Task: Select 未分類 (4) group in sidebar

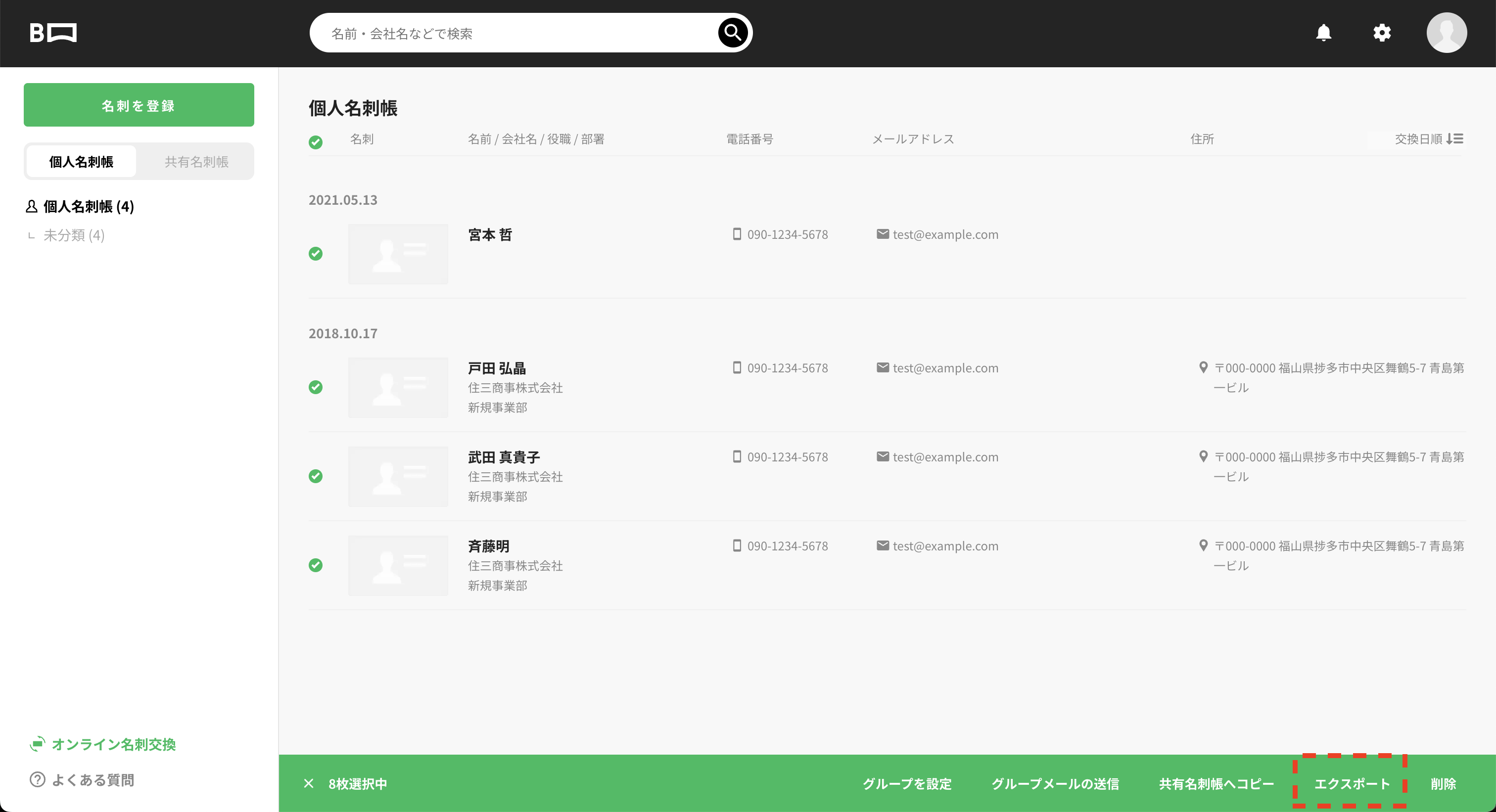Action: coord(74,235)
